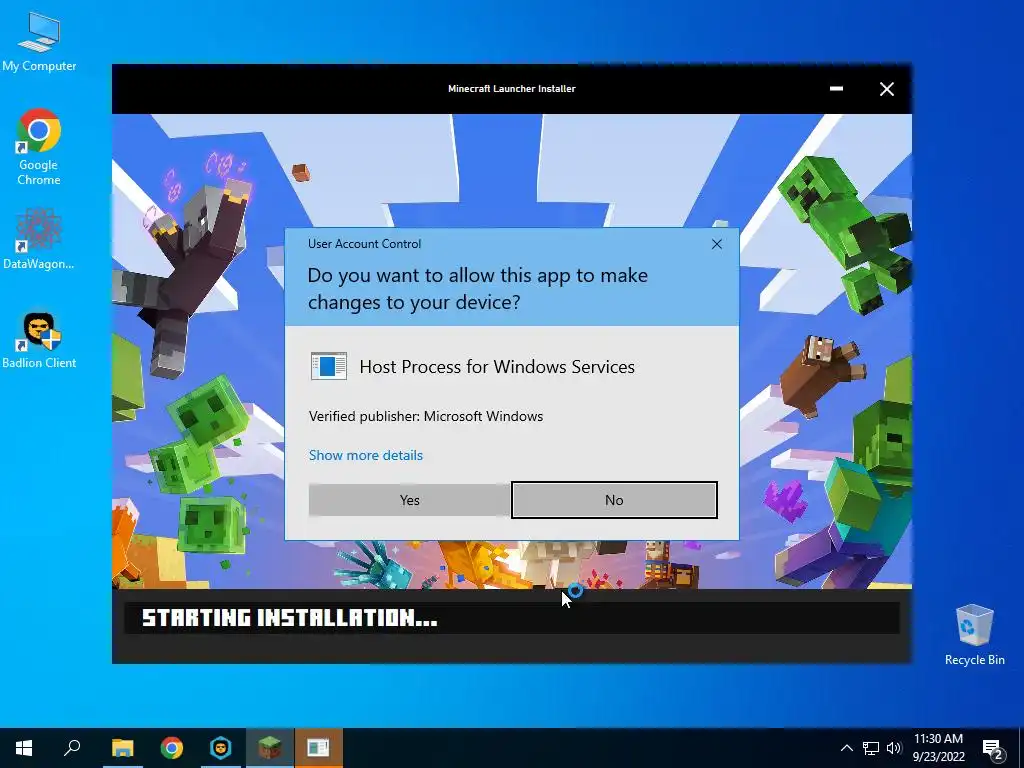The image size is (1024, 768).
Task: Expand the hidden system tray icons
Action: coord(846,748)
